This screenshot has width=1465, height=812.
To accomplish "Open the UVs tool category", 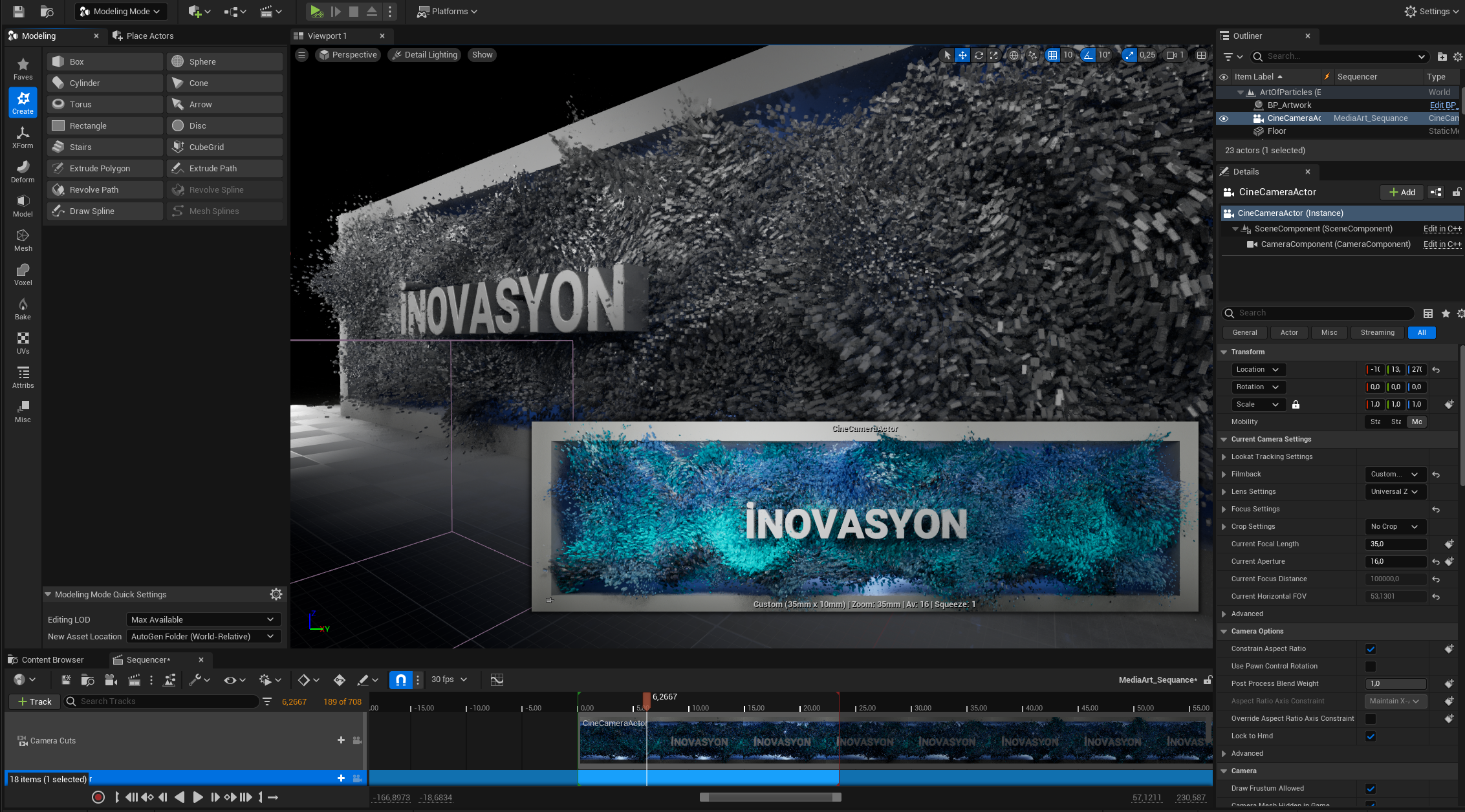I will pyautogui.click(x=23, y=343).
